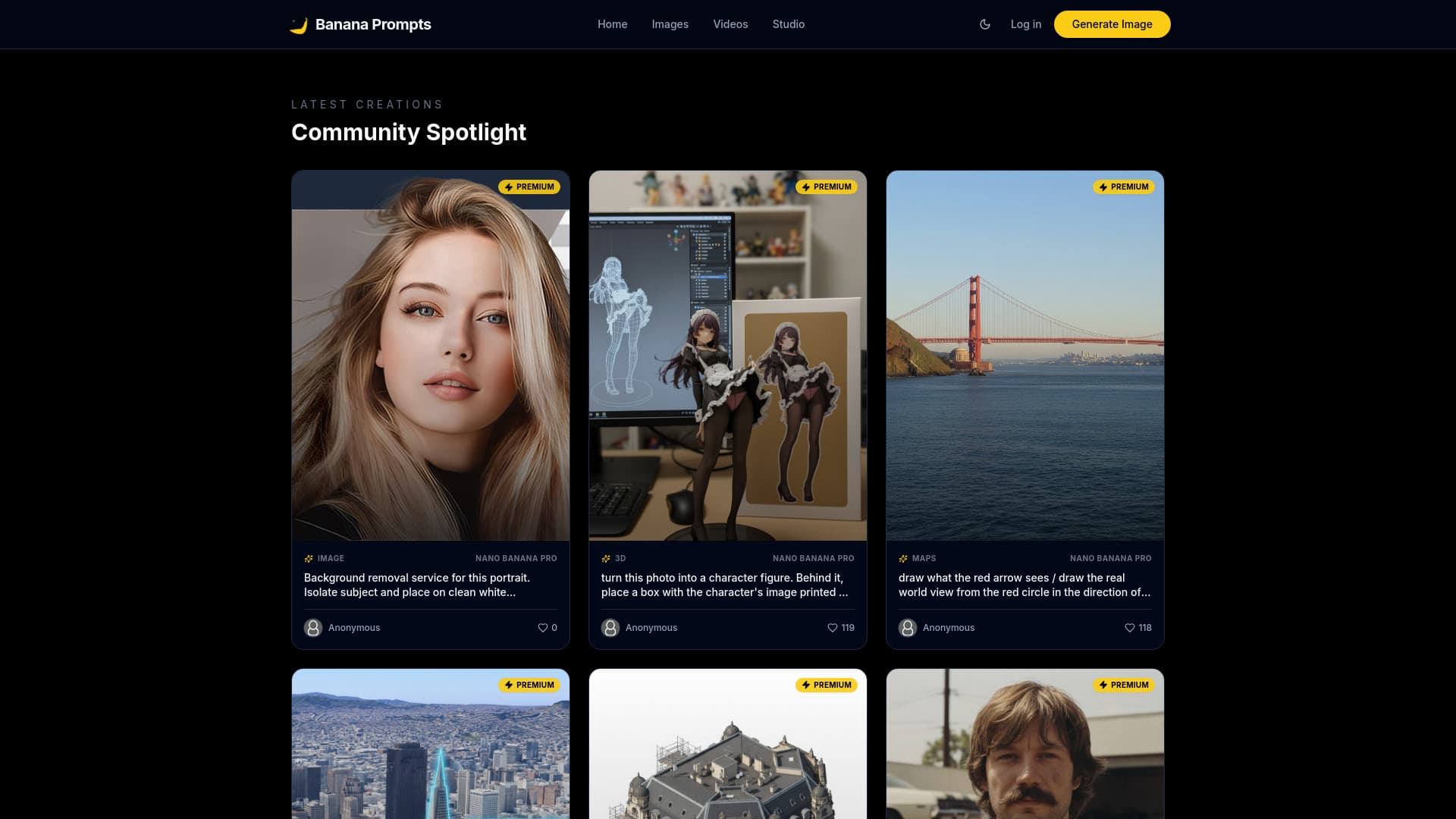Click Premium badge on mustache man card
This screenshot has height=819, width=1456.
[x=1123, y=685]
